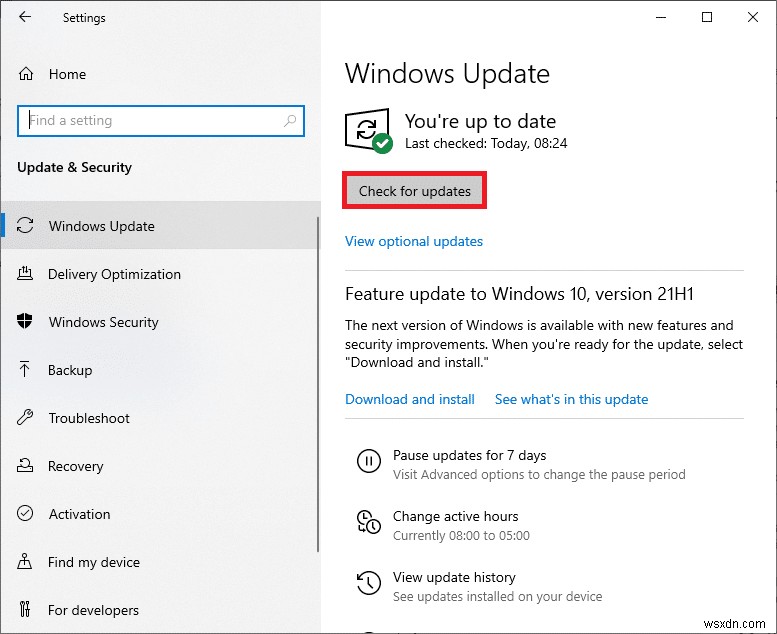Click the Pause updates circular icon
This screenshot has width=777, height=634.
368,462
